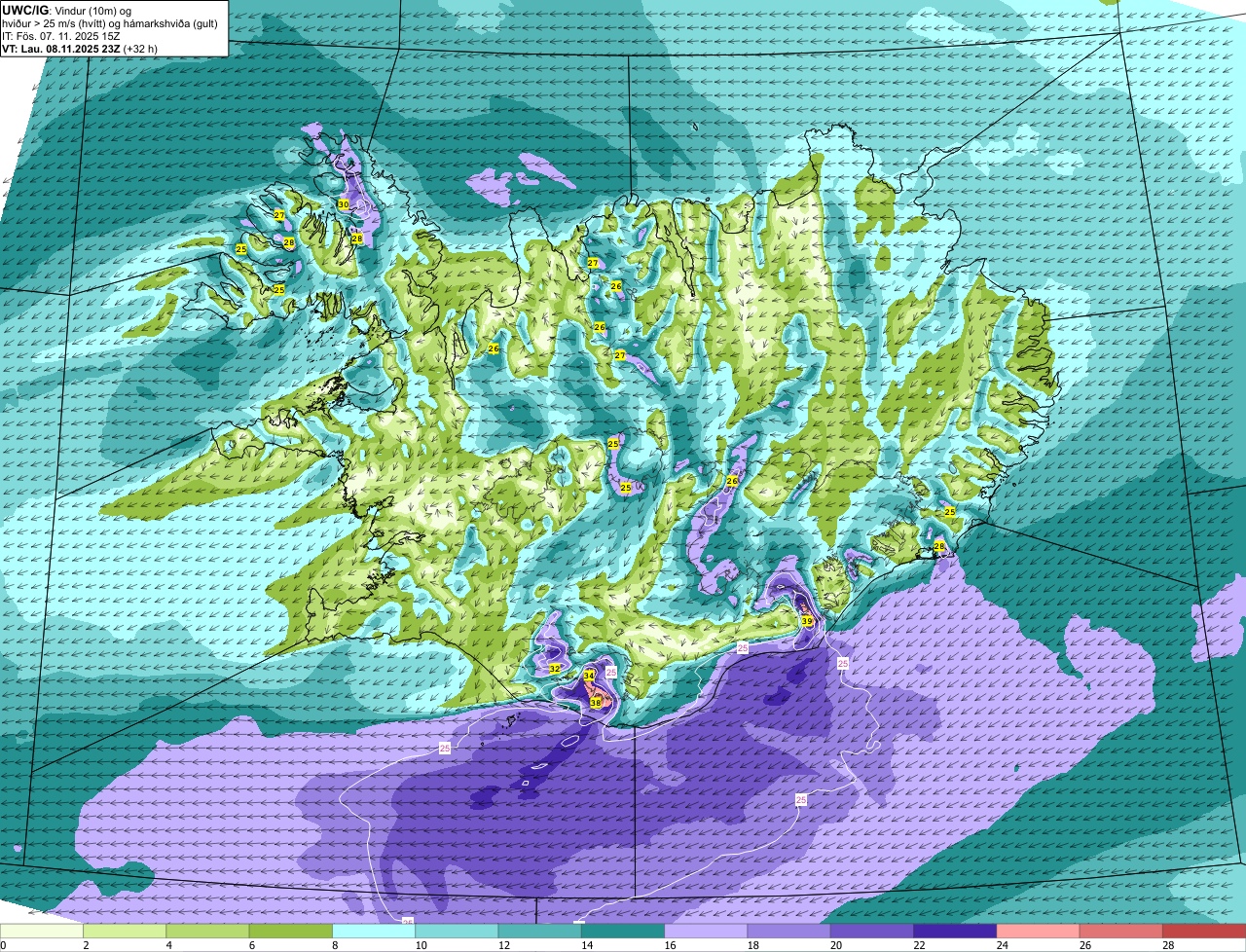Click the yellow '34' max gust label

click(x=589, y=676)
